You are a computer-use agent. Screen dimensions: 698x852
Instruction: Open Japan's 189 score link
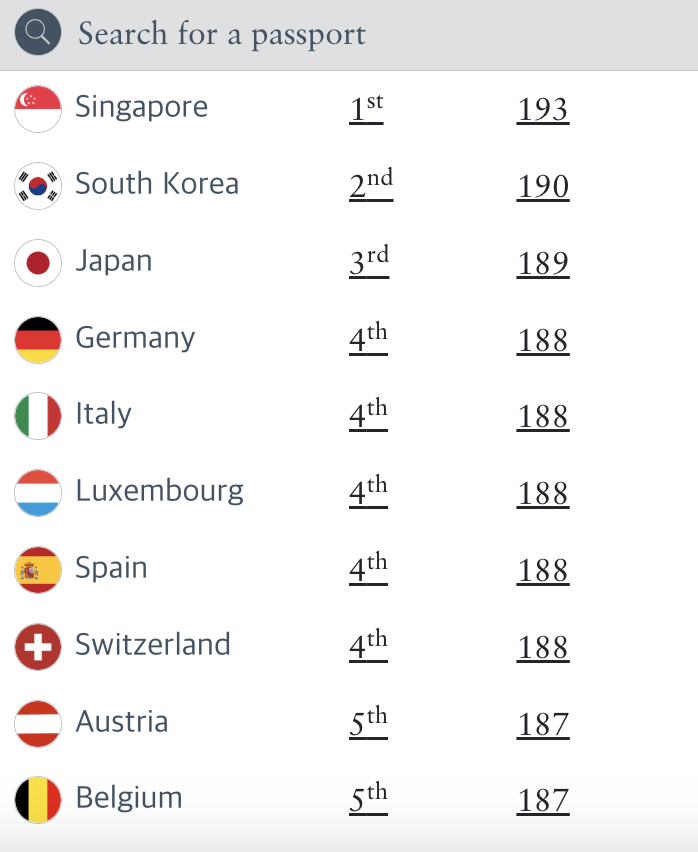pyautogui.click(x=543, y=263)
